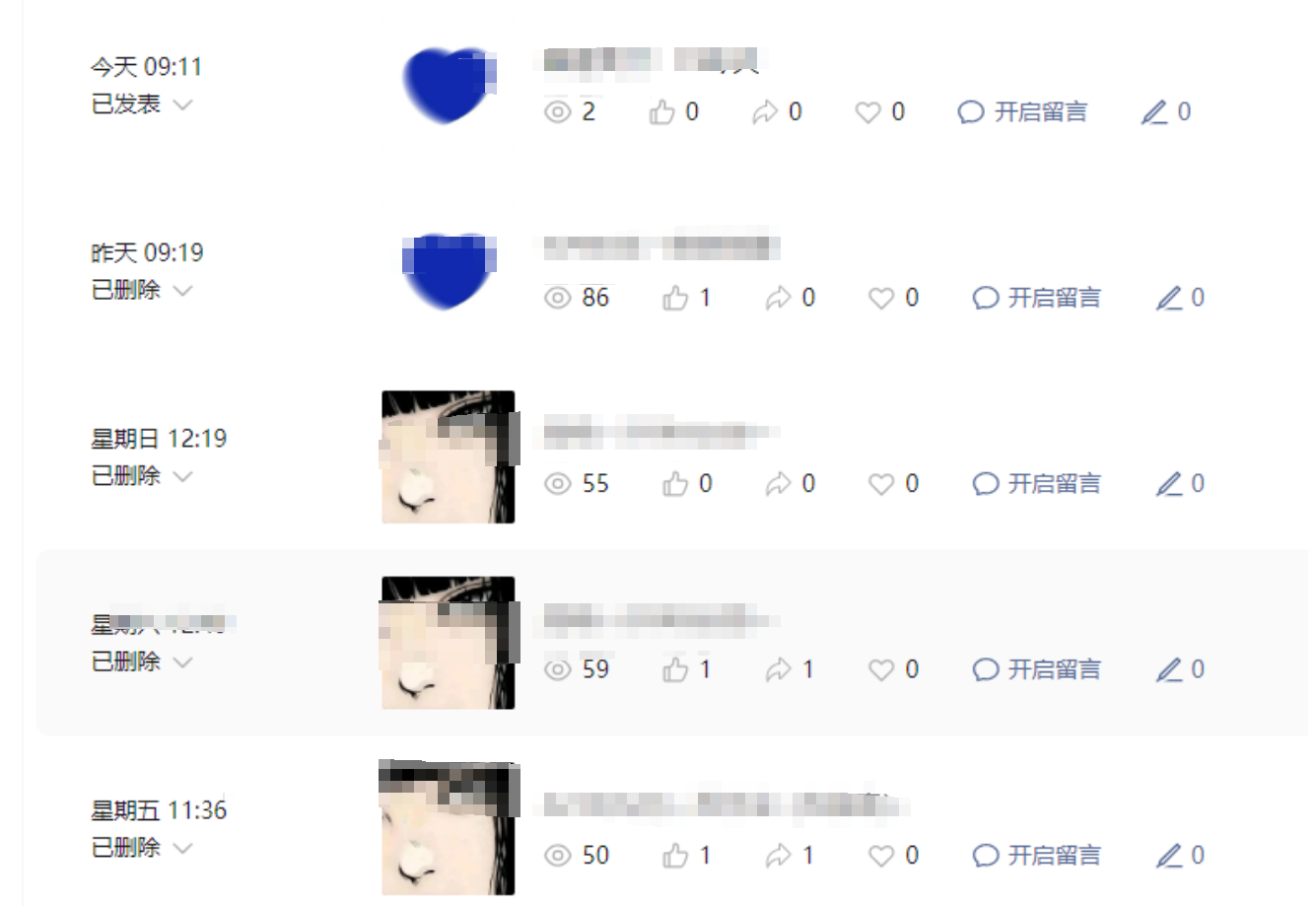Viewport: 1316px width, 906px height.
Task: Open the blue heart thumbnail for today's post
Action: coord(450,85)
